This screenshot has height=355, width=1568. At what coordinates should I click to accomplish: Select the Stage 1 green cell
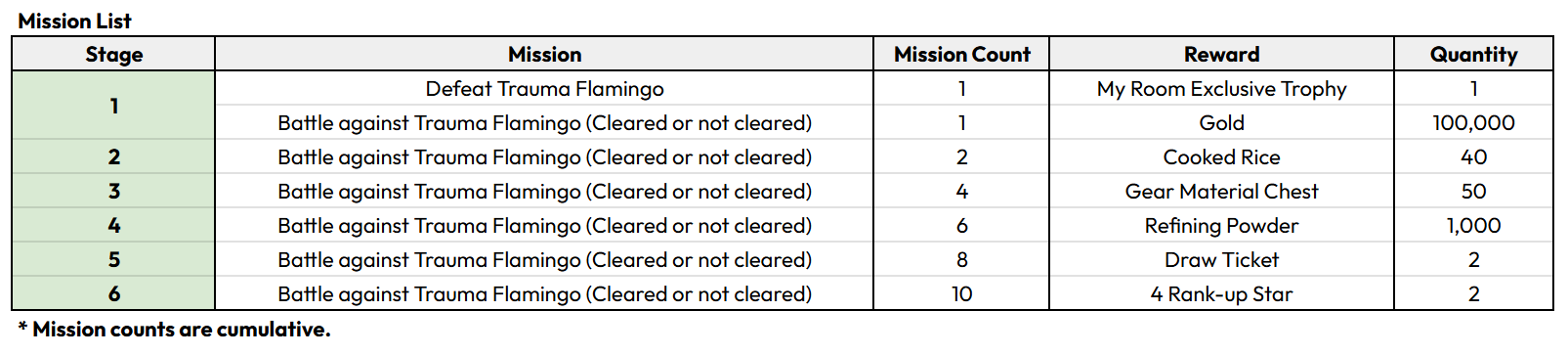113,106
